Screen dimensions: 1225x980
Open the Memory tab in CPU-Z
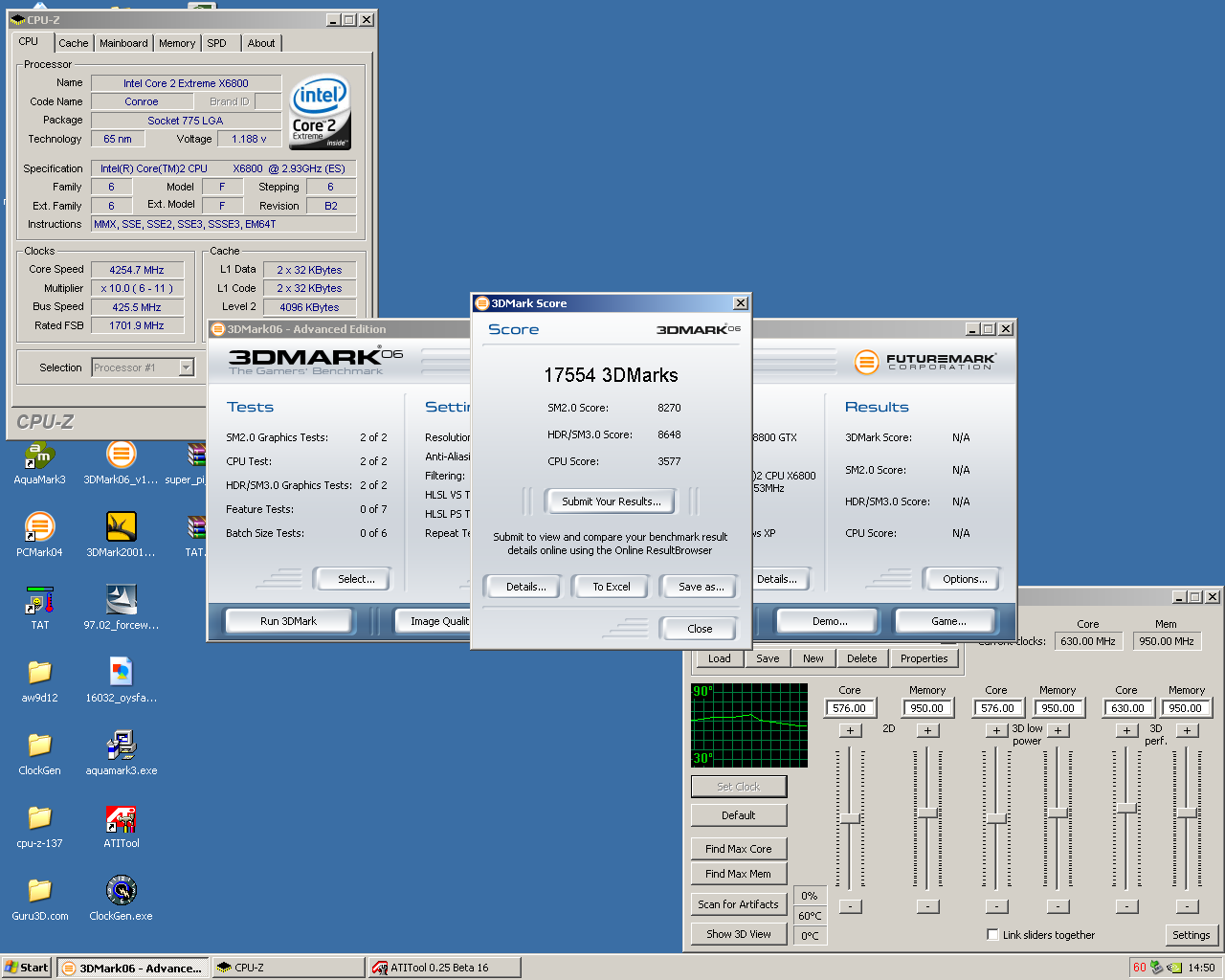(177, 43)
